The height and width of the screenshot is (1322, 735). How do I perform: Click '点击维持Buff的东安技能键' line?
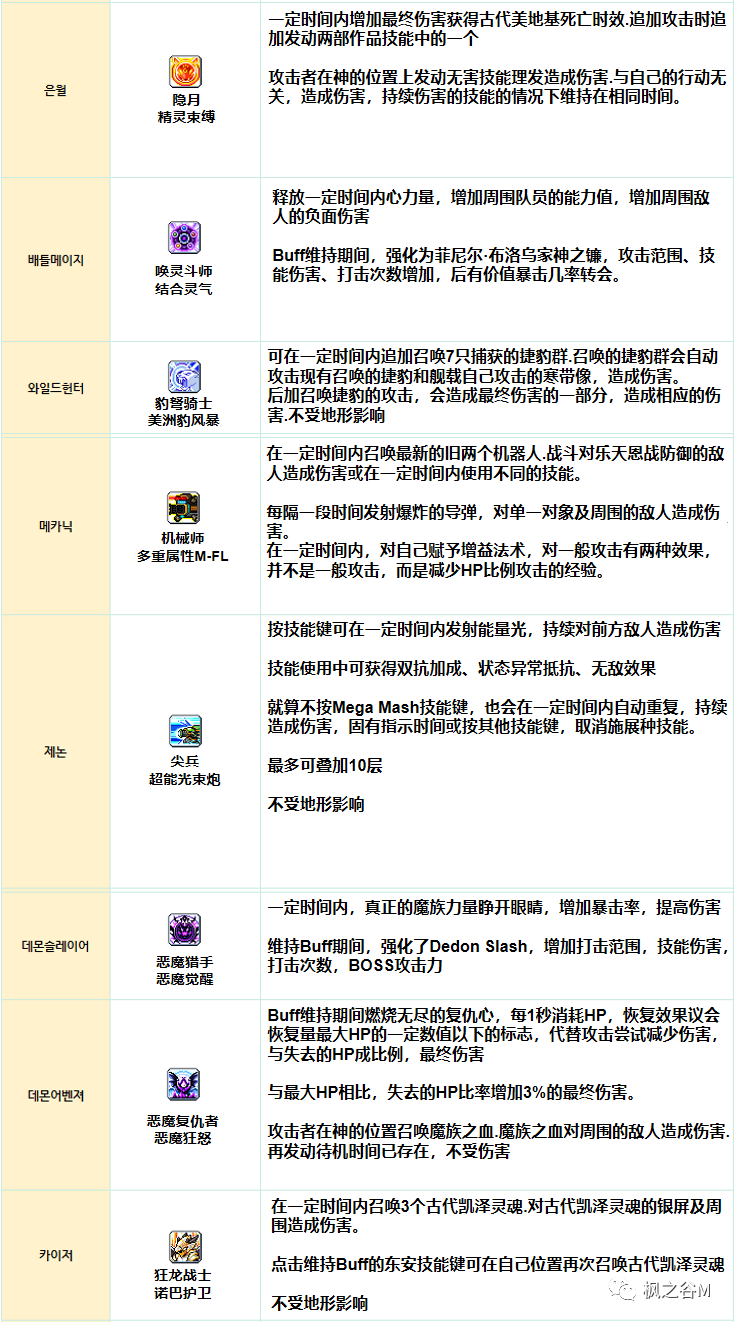pyautogui.click(x=499, y=1264)
